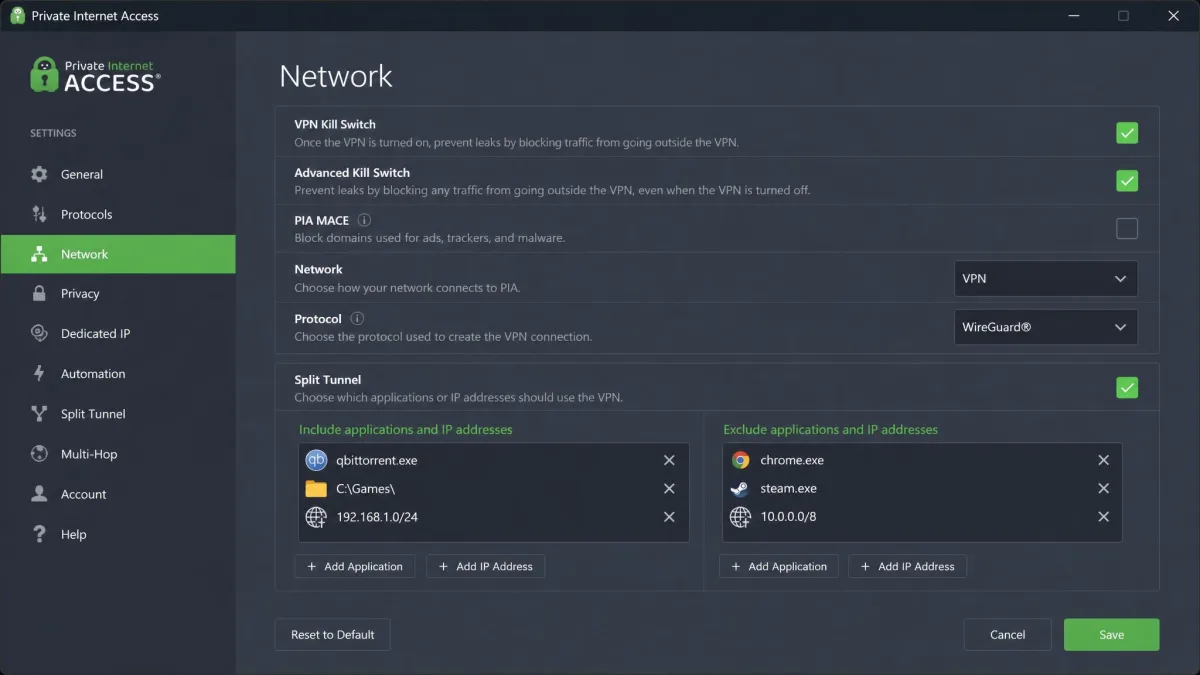The image size is (1200, 675).
Task: Click Reset to Default button
Action: [x=332, y=634]
